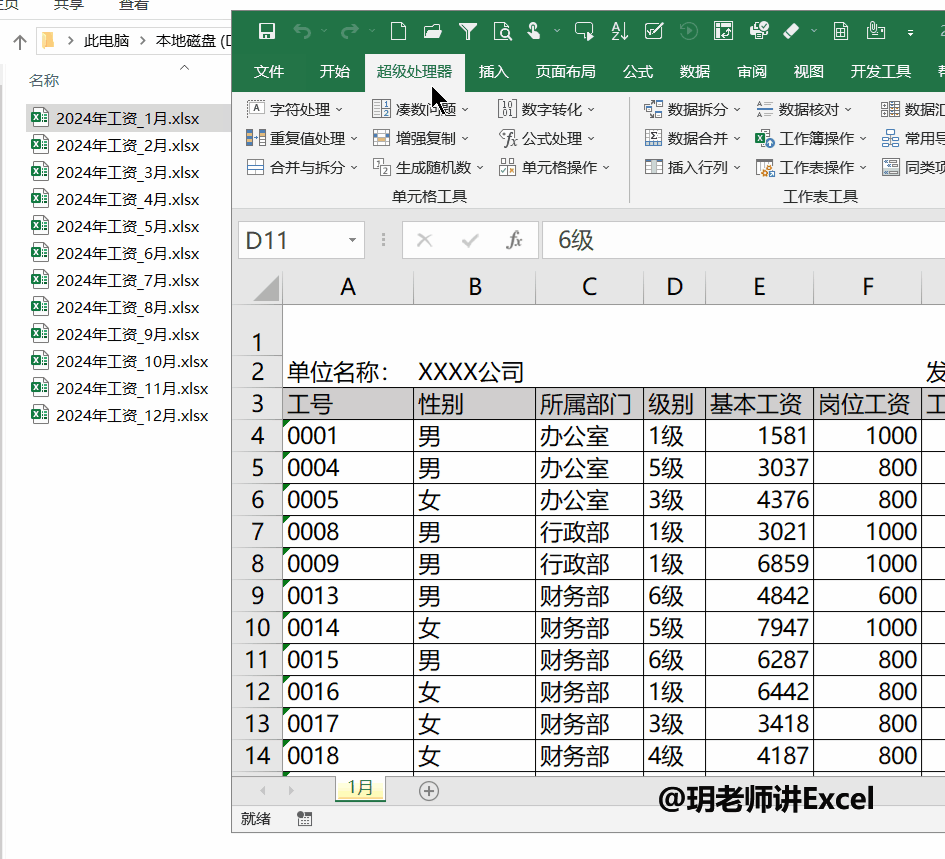Click the Explorer up-directory arrow

click(19, 42)
